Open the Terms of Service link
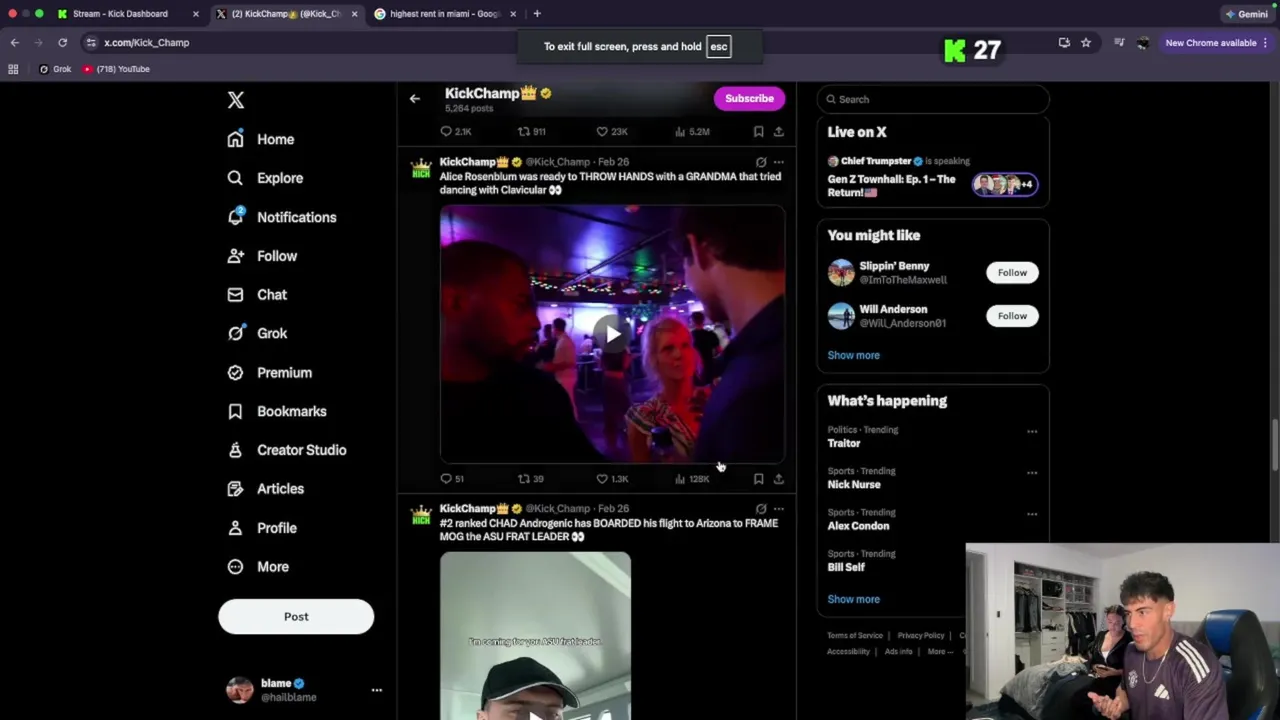This screenshot has height=720, width=1280. (x=855, y=636)
